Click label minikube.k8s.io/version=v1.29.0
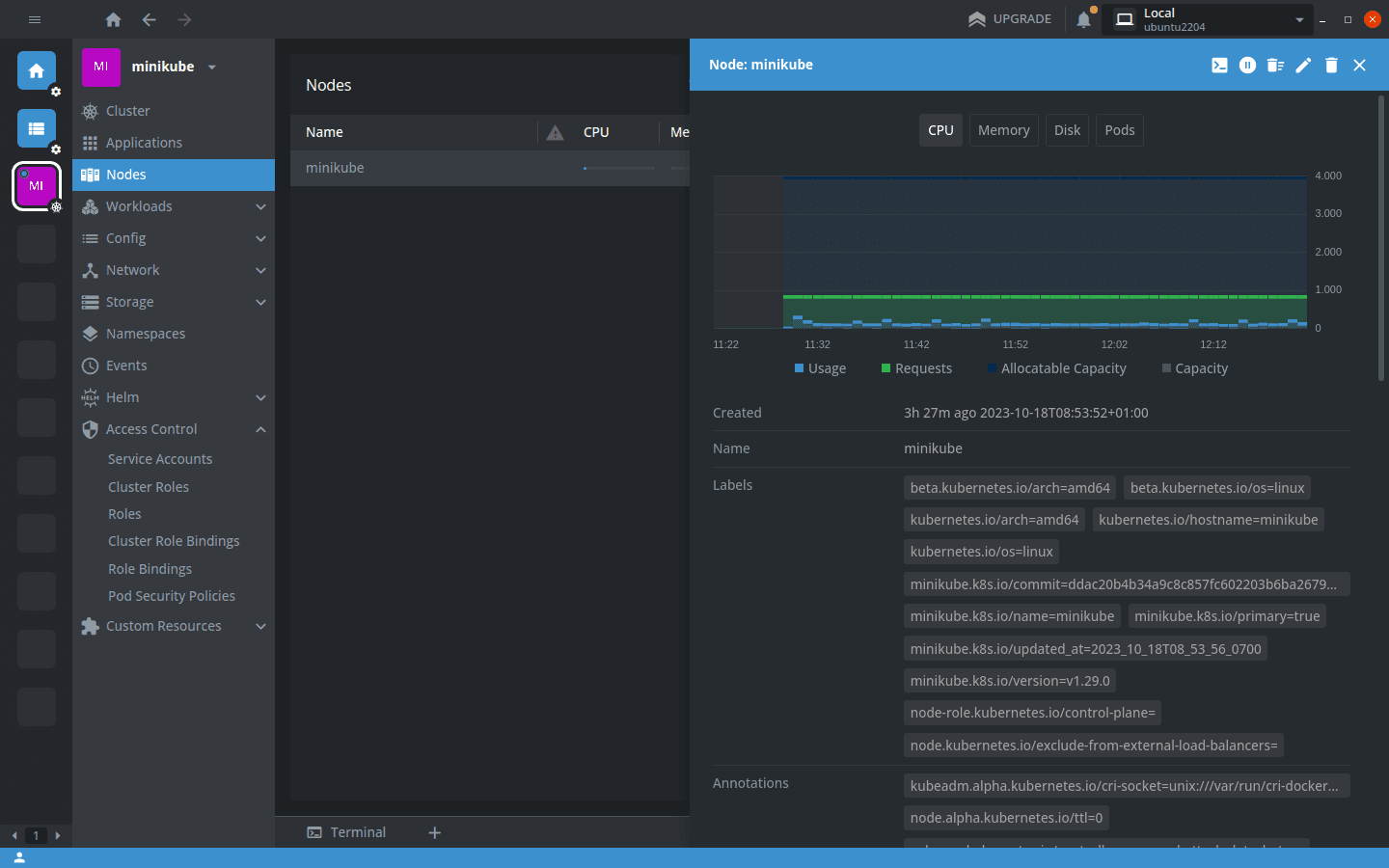 [x=1010, y=681]
